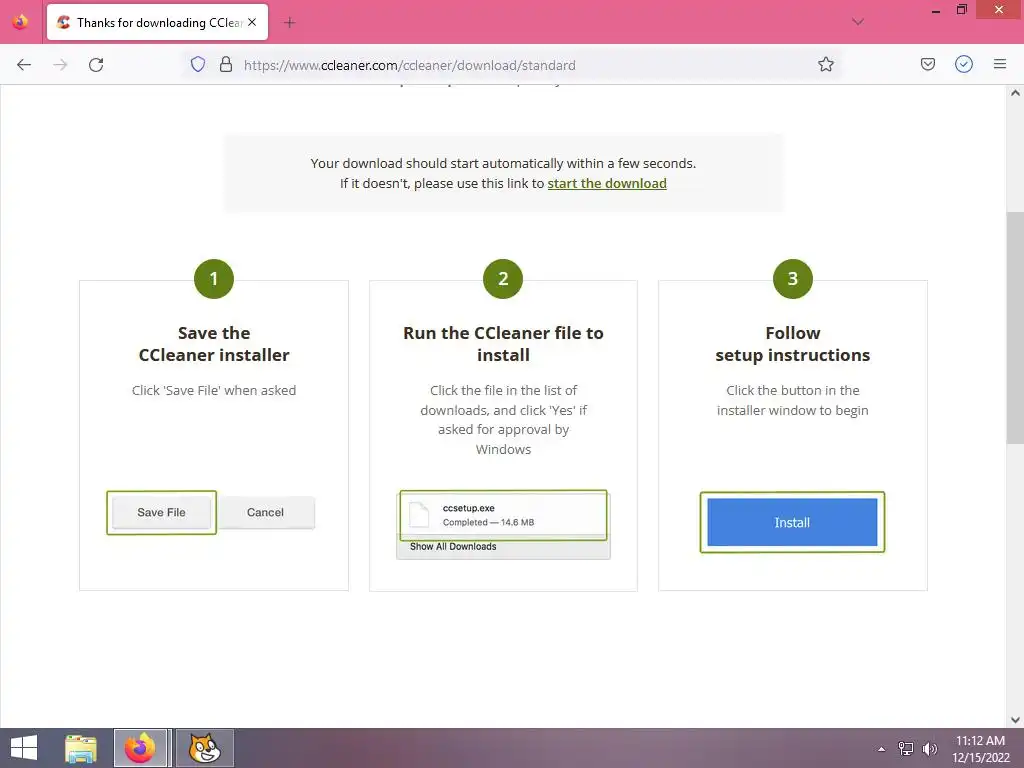
Task: Bookmark this page with star icon
Action: [825, 64]
